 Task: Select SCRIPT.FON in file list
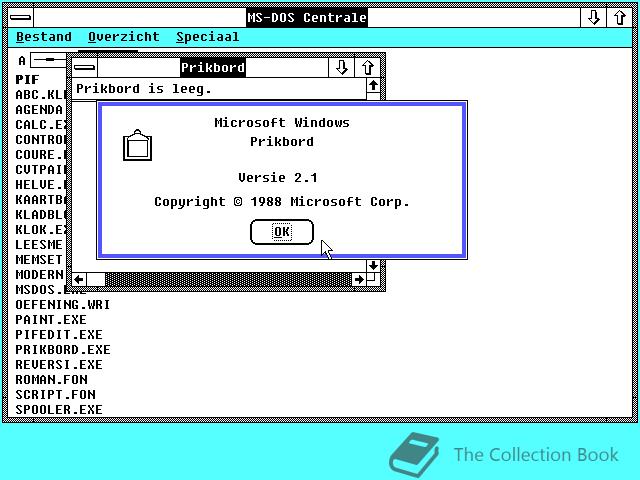pos(55,395)
